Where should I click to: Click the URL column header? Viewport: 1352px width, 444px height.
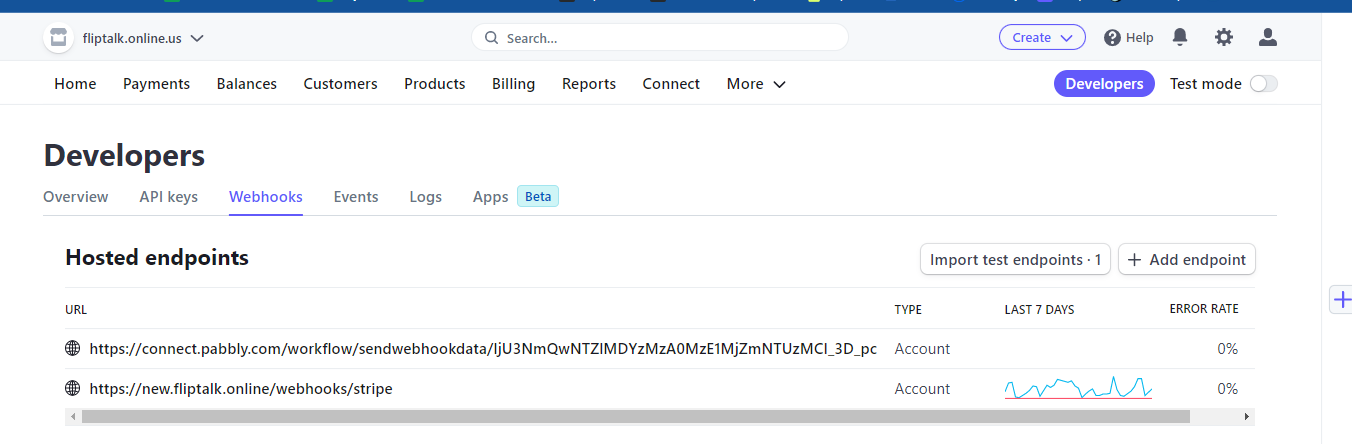click(76, 310)
